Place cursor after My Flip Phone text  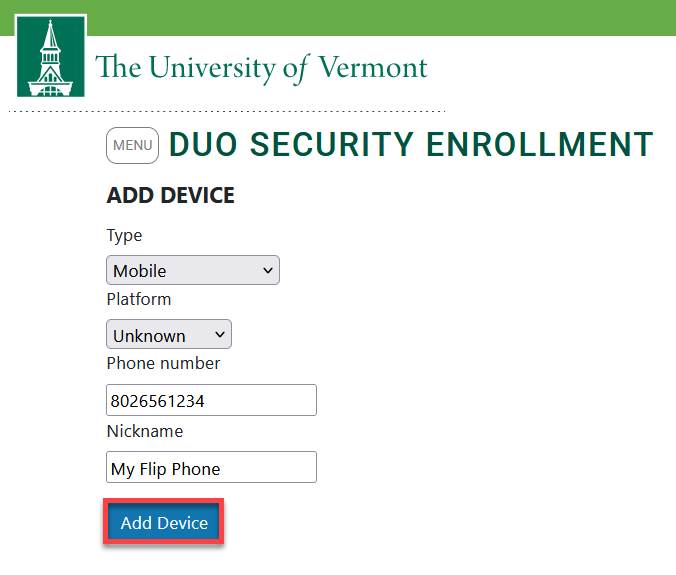coord(222,469)
